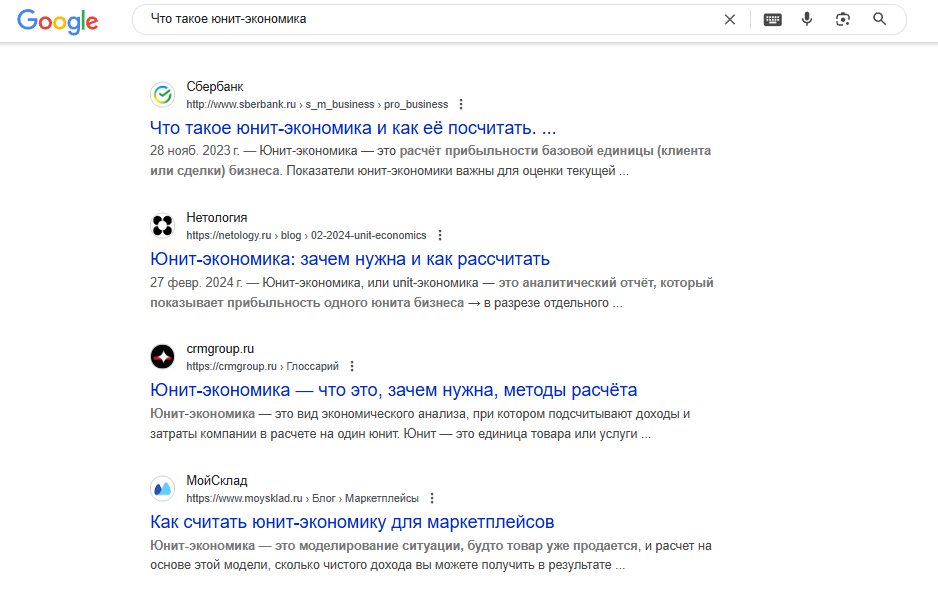The image size is (938, 593).
Task: Click the 'Маркетплейсы' breadcrumb under МойСклад
Action: pyautogui.click(x=383, y=497)
